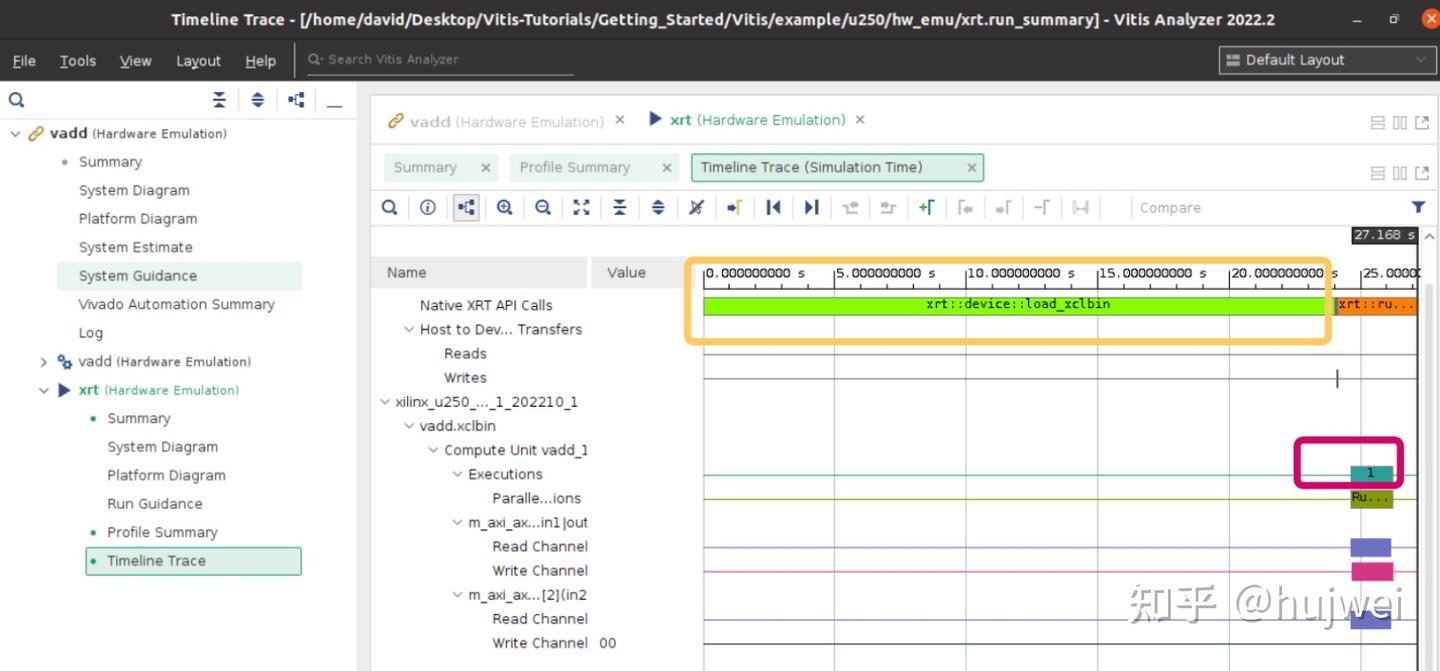Click the info icon on the trace toolbar
Screen dimensions: 1440x671
[427, 207]
